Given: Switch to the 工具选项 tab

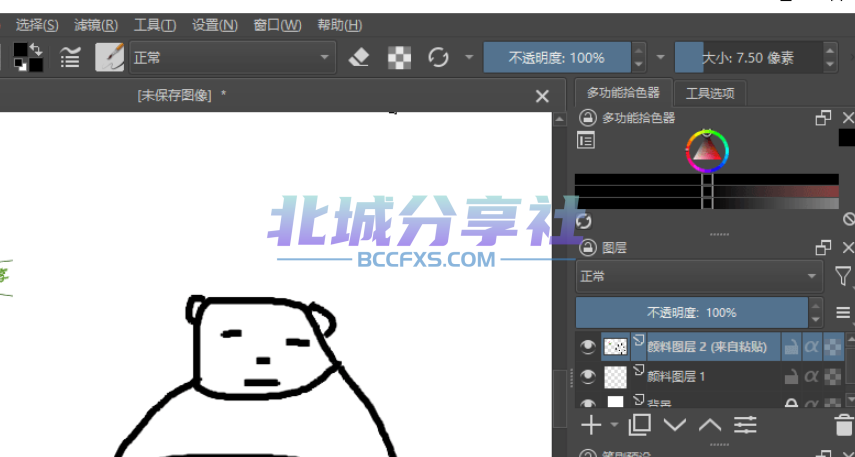Looking at the screenshot, I should click(x=709, y=93).
